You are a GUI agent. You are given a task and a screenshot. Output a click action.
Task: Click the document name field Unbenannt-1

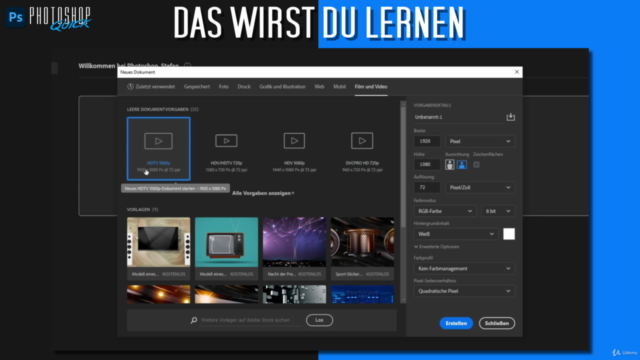459,117
